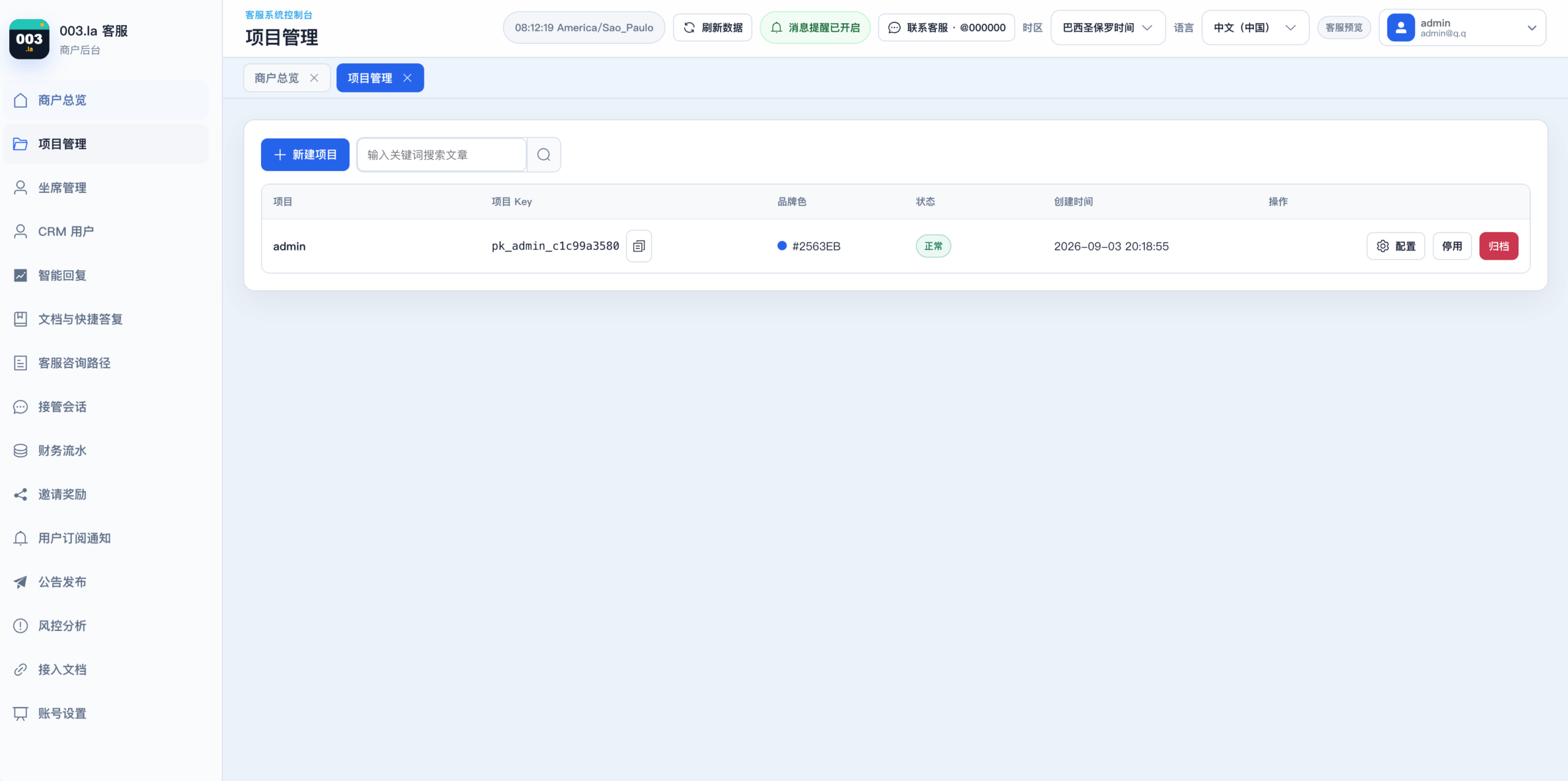
Task: Click the 08:12:19 America/Sao_Paulo clock pill
Action: click(x=584, y=28)
